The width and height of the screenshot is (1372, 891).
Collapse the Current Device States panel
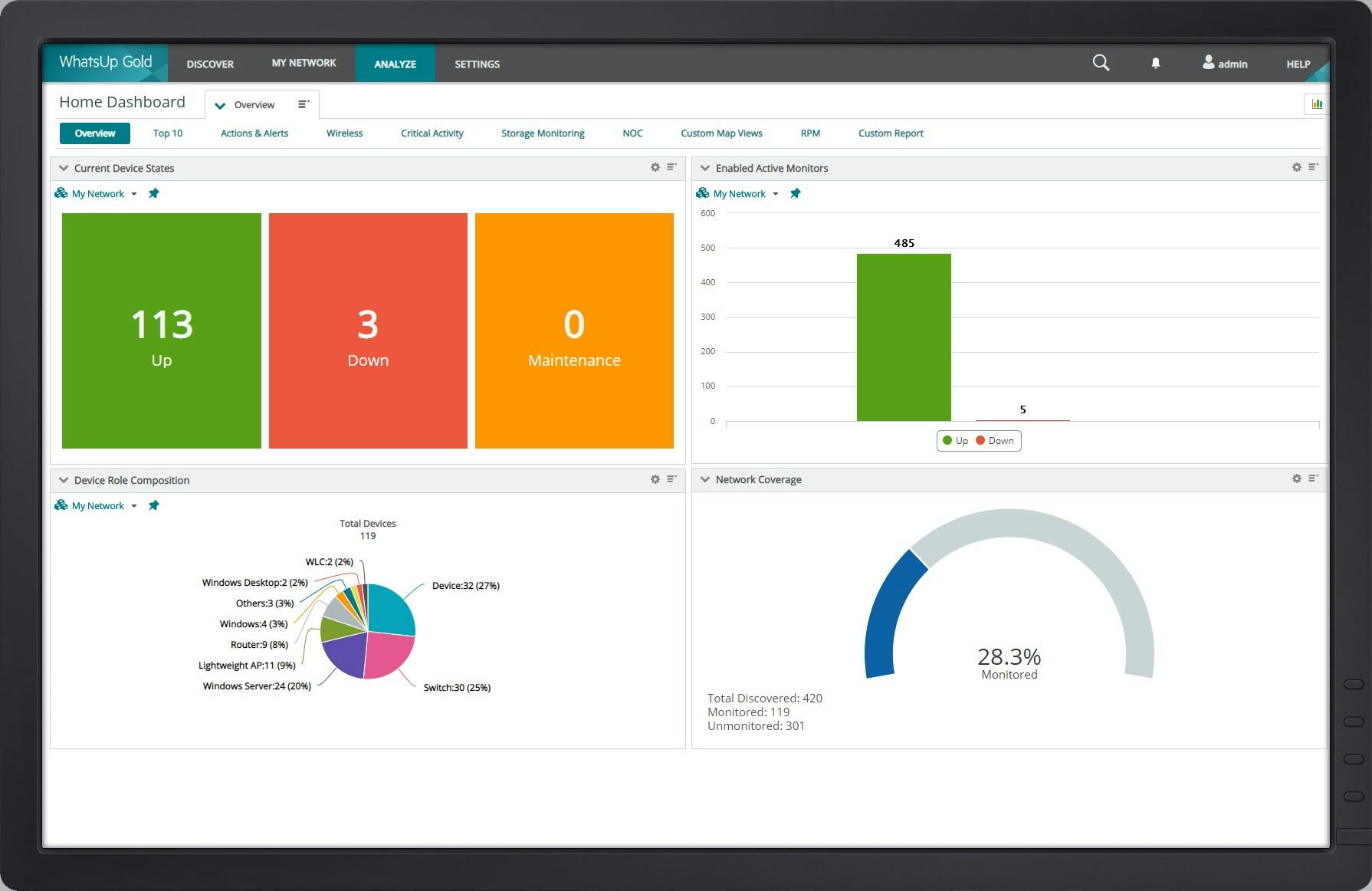point(64,168)
